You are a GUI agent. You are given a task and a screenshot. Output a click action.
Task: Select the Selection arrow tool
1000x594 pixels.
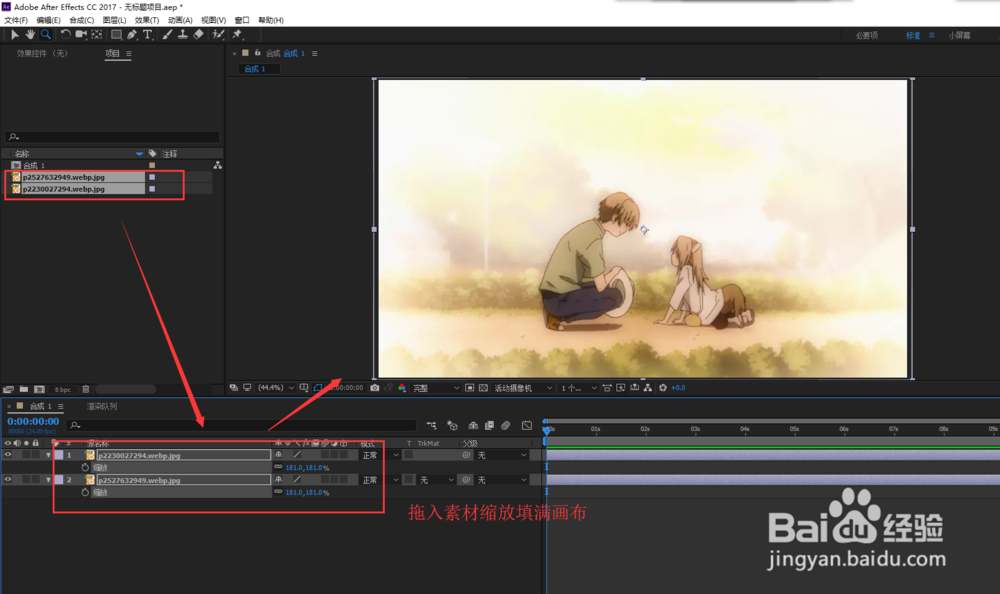[15, 34]
